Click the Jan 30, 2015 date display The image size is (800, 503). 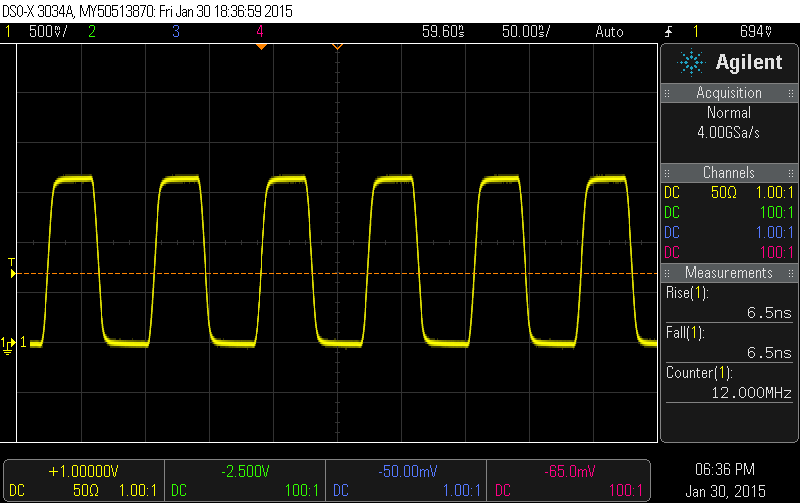pos(725,491)
